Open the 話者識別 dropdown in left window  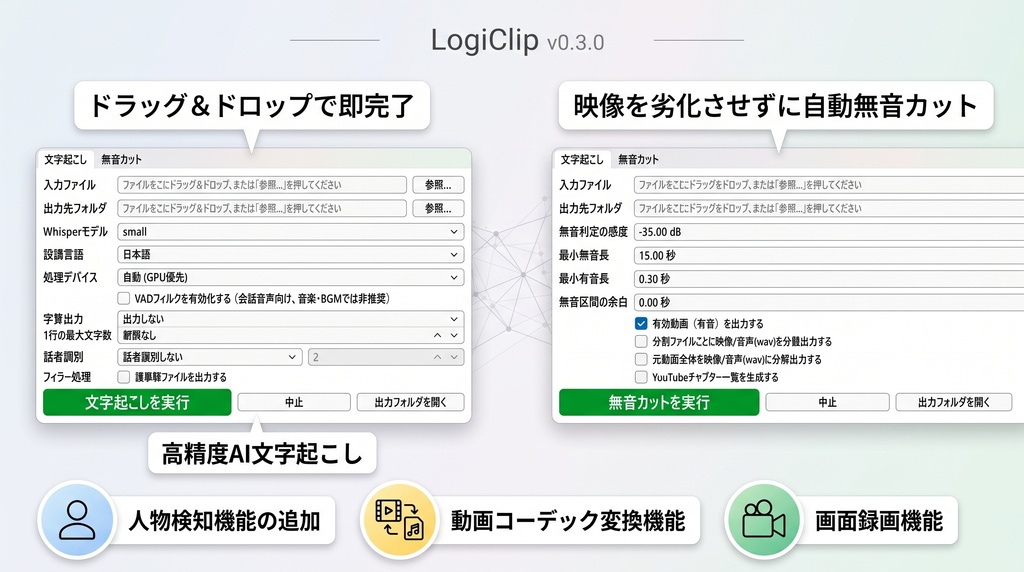tap(210, 357)
